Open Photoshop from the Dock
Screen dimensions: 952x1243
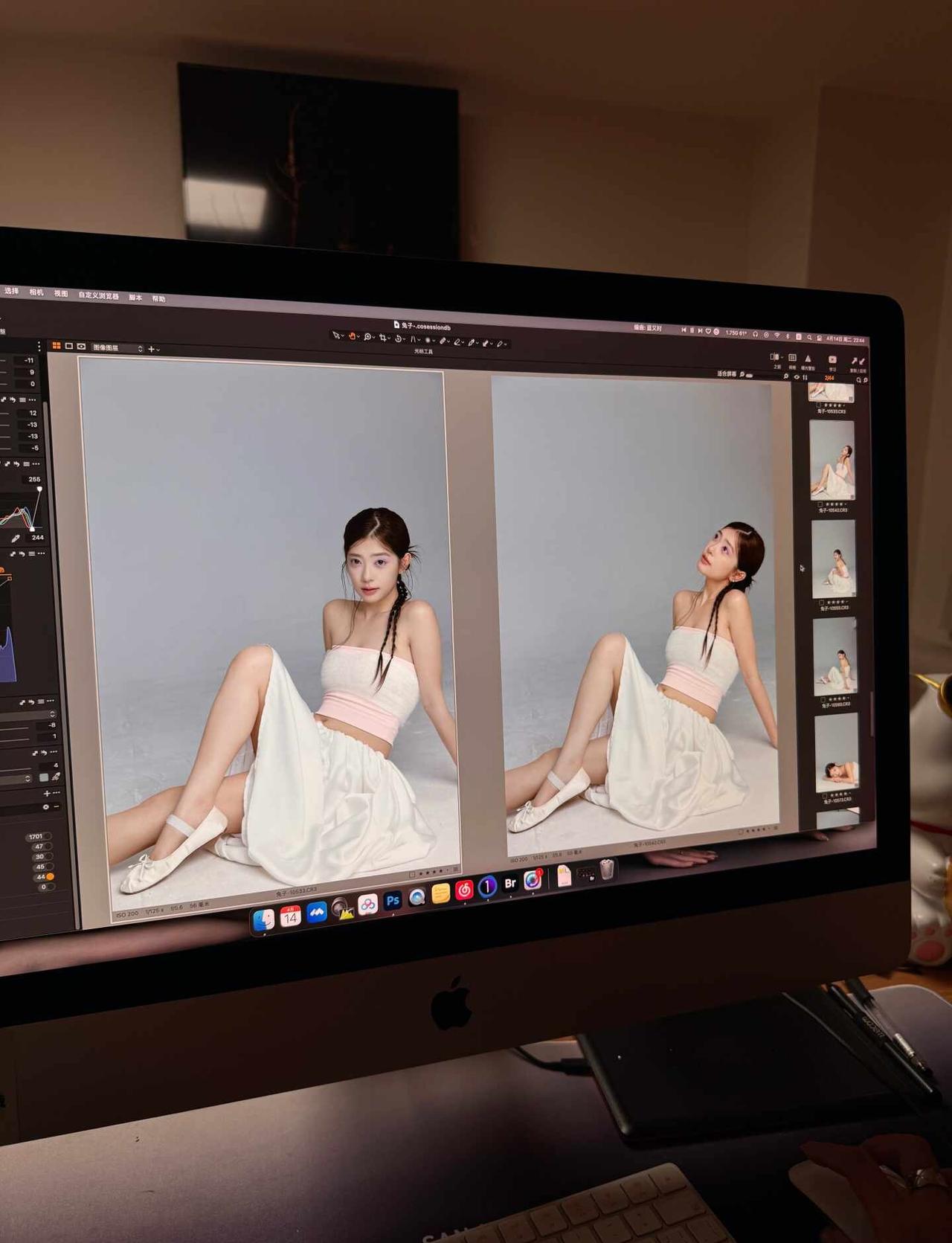(x=393, y=900)
